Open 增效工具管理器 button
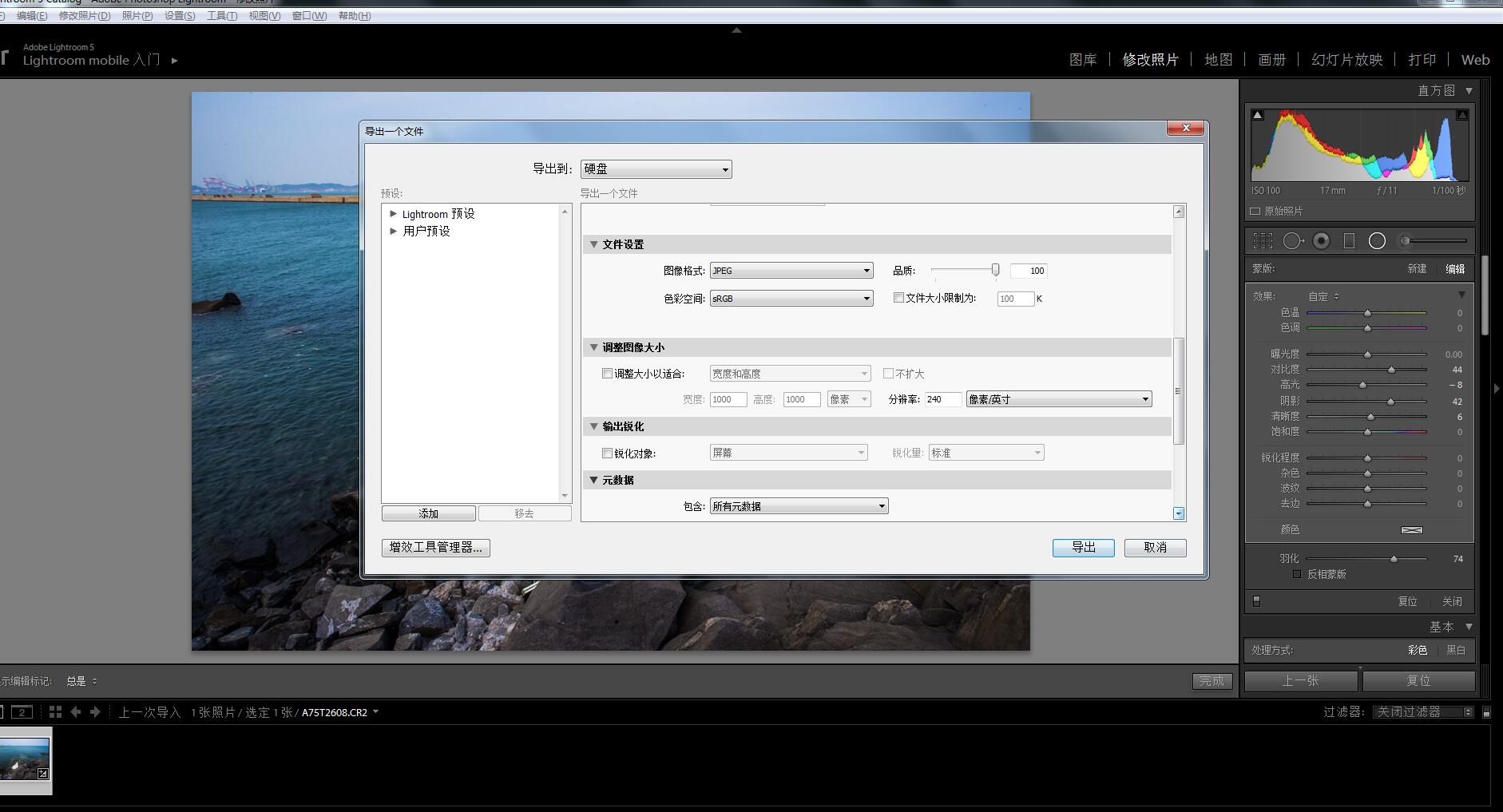 tap(435, 547)
